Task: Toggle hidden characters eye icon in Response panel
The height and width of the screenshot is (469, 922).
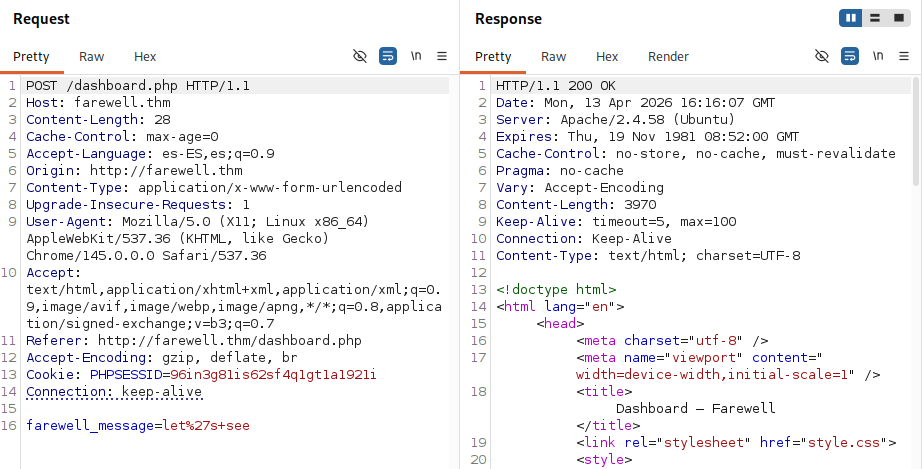Action: 822,56
